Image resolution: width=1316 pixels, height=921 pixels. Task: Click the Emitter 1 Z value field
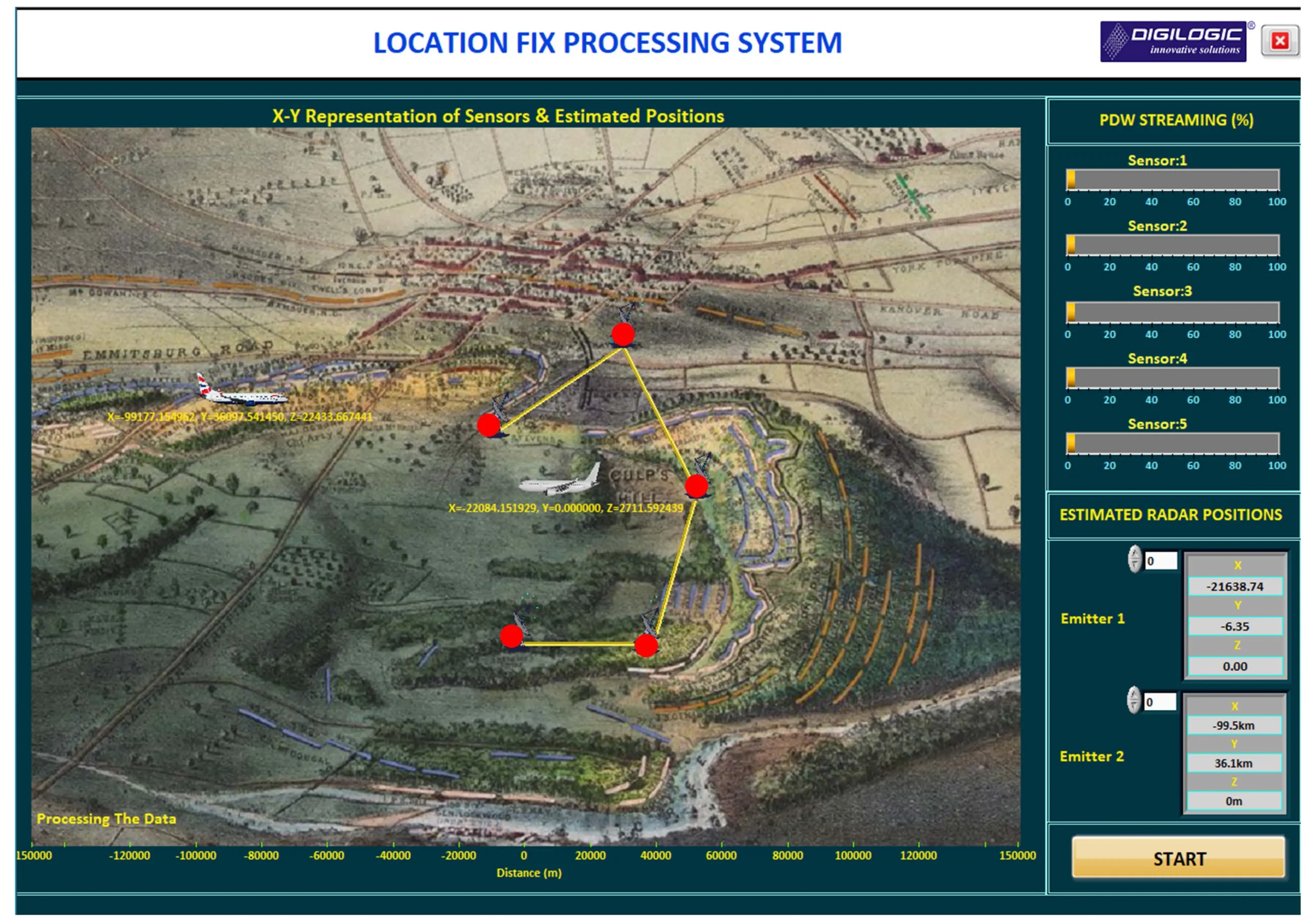pos(1235,666)
